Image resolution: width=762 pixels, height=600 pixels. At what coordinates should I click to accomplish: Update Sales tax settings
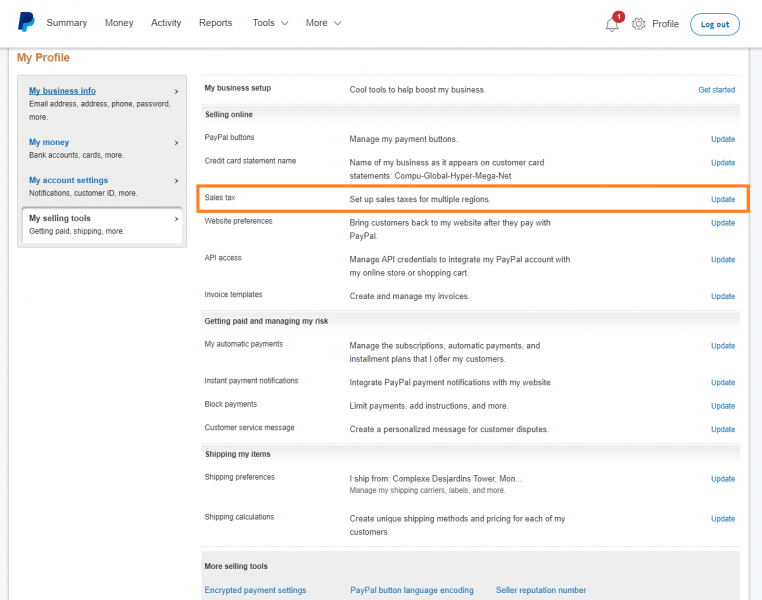coord(723,200)
